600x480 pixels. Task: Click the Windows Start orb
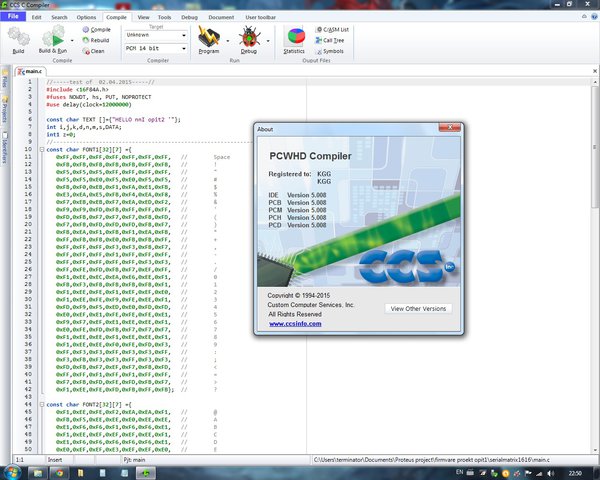11,473
